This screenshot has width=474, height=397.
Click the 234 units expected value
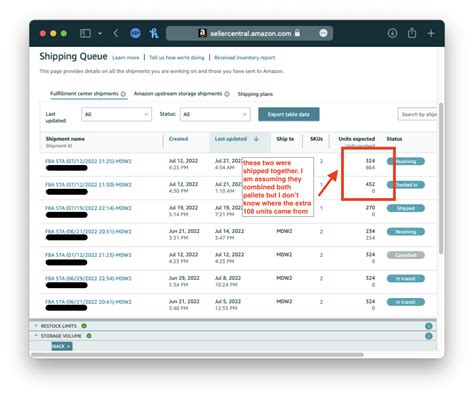(370, 231)
